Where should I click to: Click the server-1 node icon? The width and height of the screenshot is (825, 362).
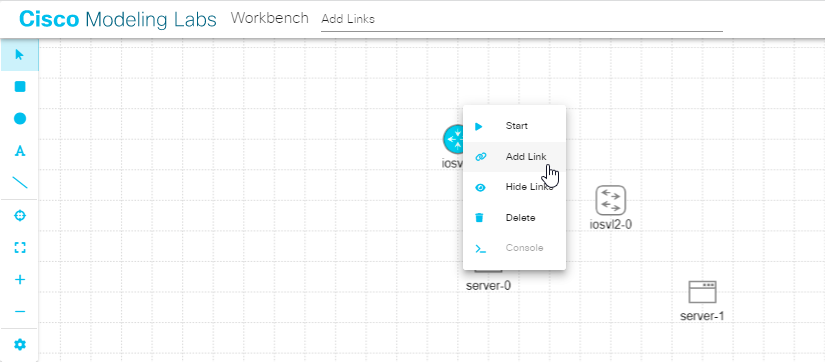pyautogui.click(x=702, y=291)
